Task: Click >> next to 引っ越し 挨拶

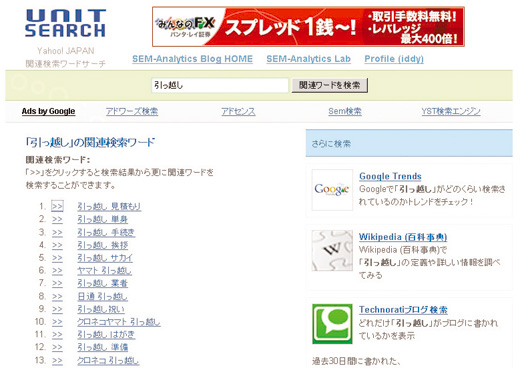Action: click(x=57, y=245)
